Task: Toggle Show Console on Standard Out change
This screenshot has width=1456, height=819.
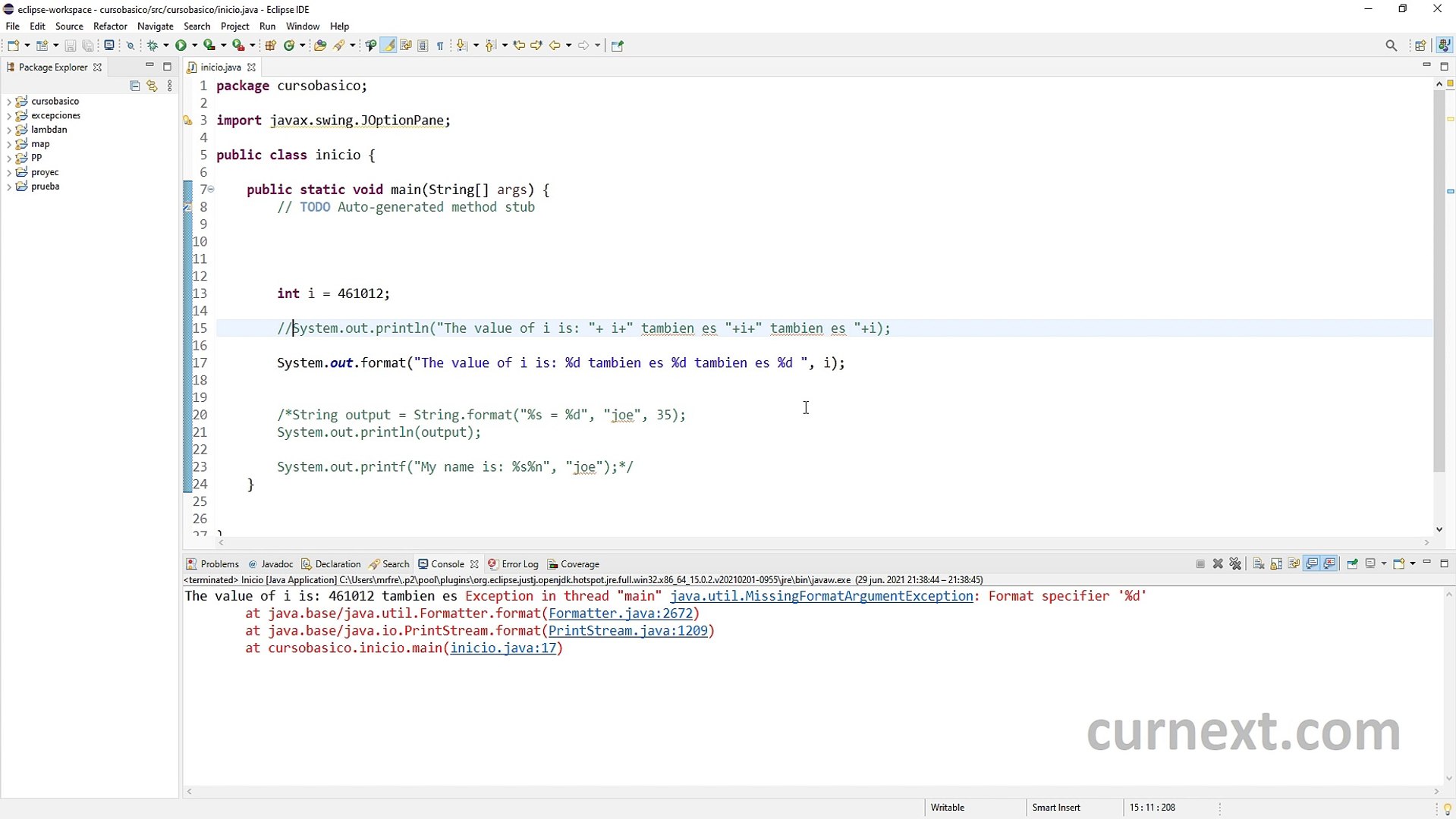Action: [1312, 563]
